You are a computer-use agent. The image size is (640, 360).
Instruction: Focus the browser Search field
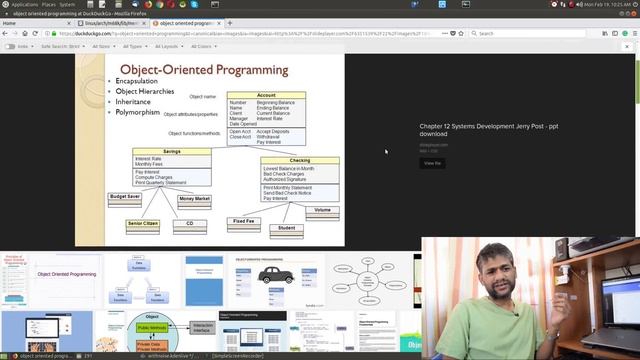pyautogui.click(x=528, y=33)
